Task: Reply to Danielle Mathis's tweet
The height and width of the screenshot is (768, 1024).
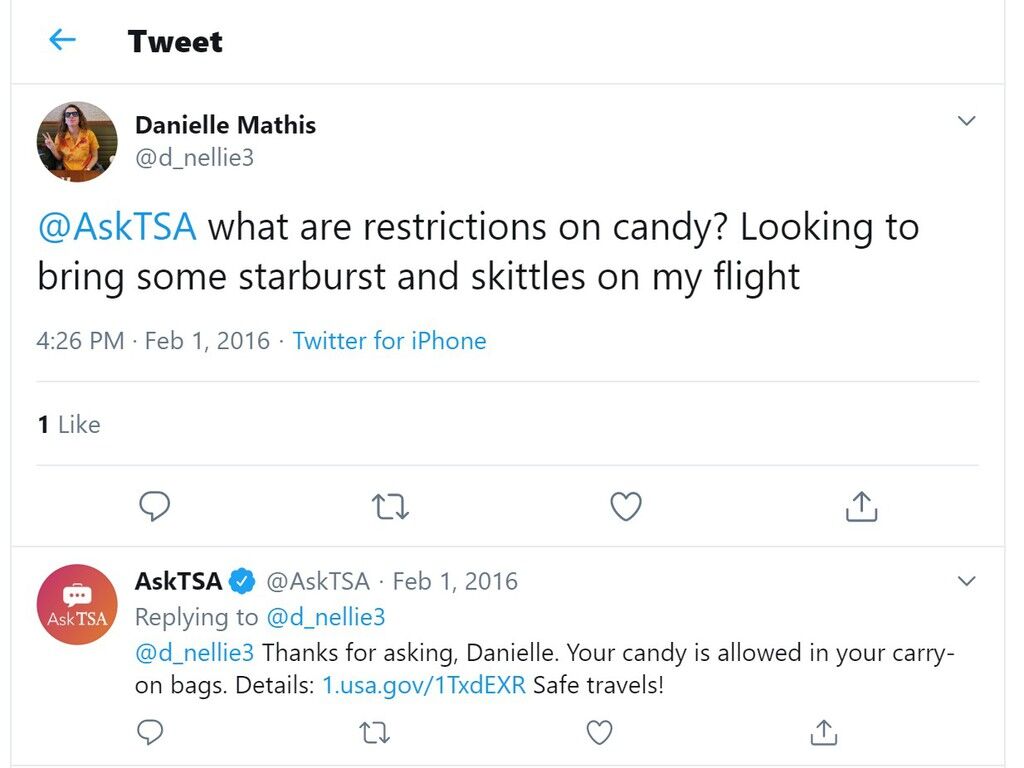Action: (x=155, y=506)
